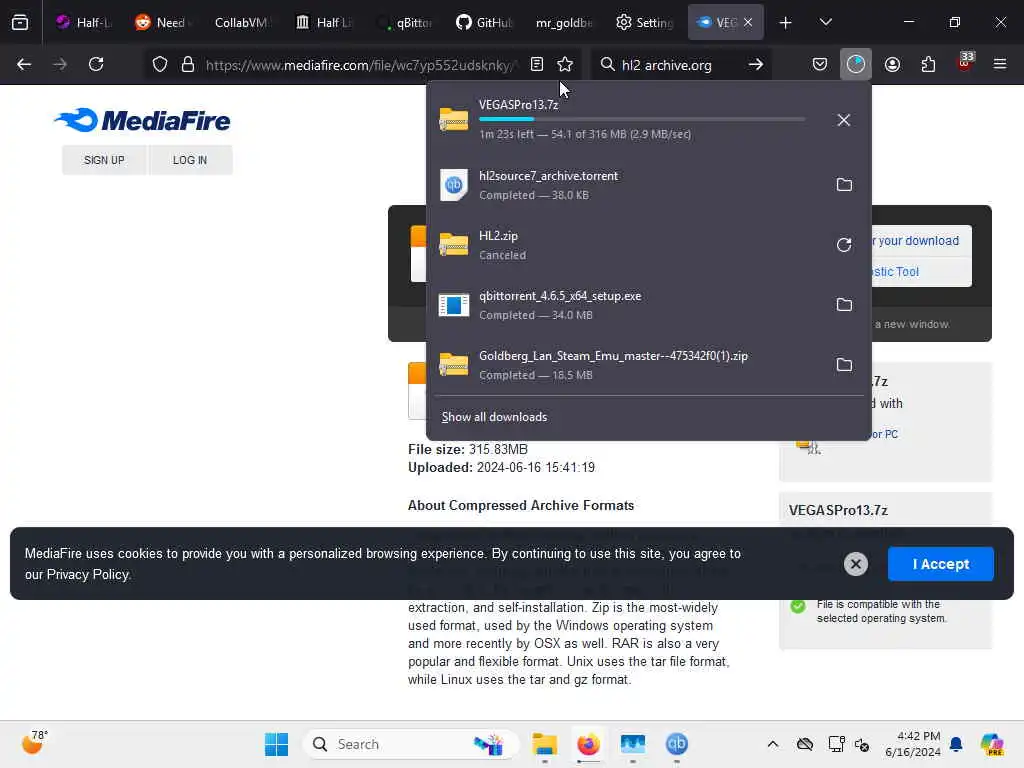Switch to the Reddit Need tab
Screen dimensions: 1024x768
161,22
